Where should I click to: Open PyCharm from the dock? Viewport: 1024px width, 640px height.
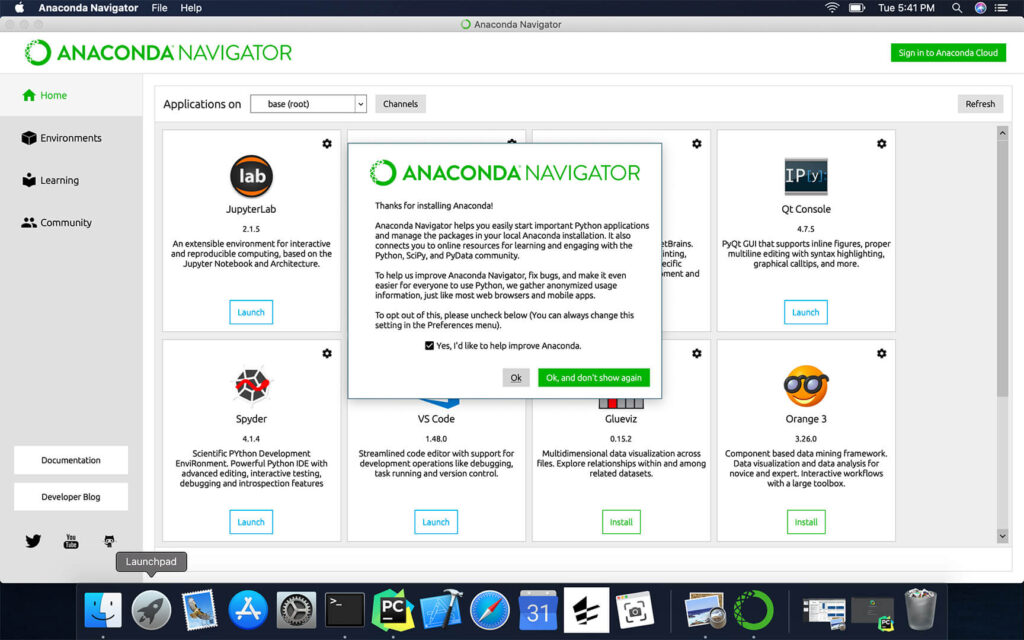[392, 610]
